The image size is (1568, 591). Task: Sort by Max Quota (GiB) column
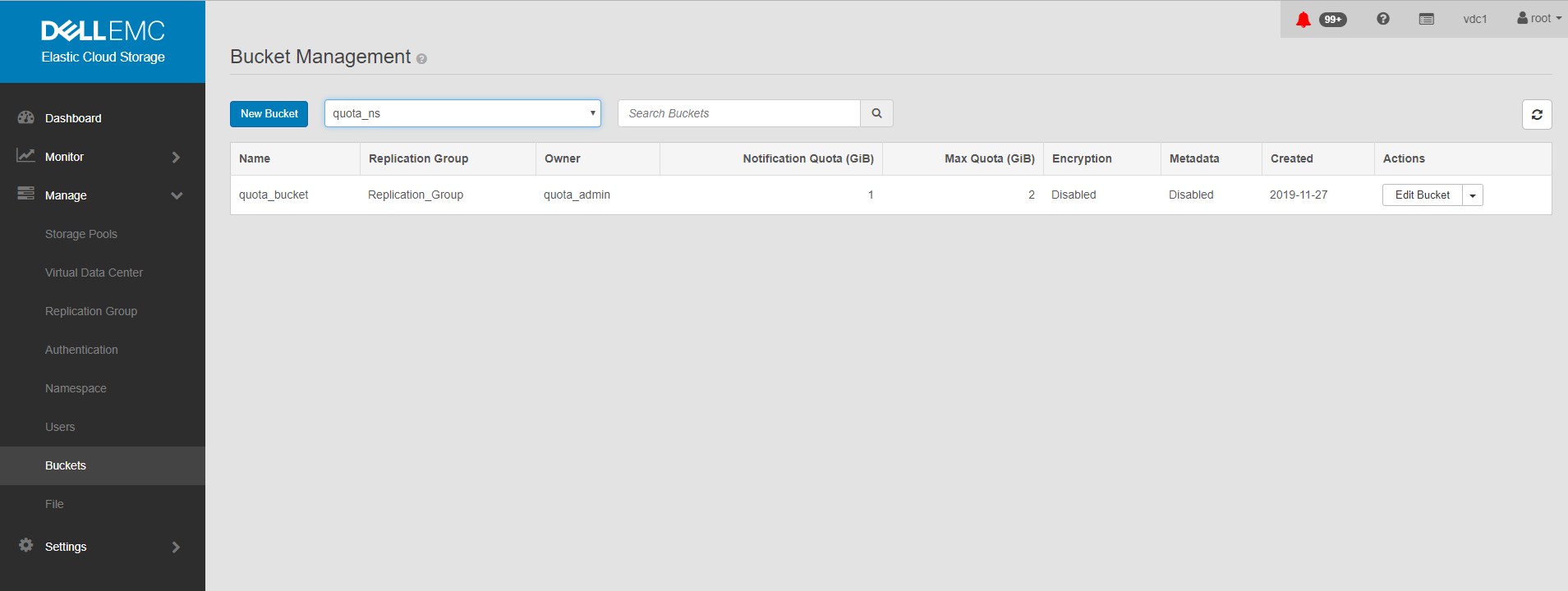(990, 158)
